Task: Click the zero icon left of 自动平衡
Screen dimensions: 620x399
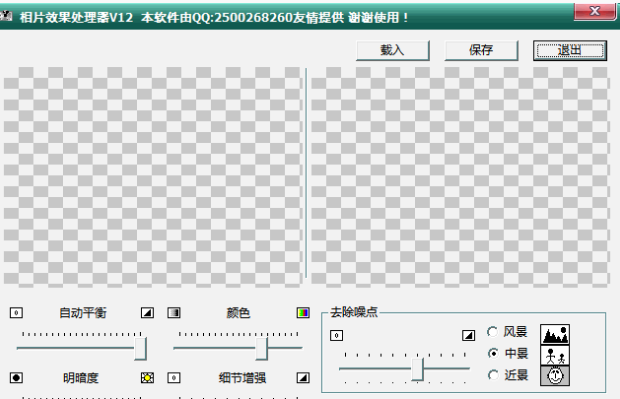Action: 16,313
